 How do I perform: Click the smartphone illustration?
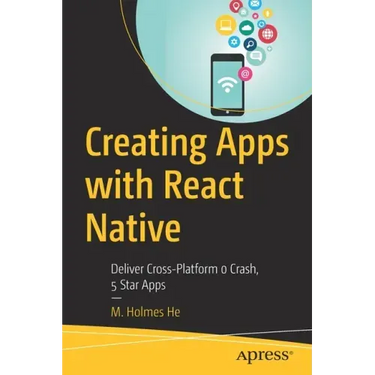tap(227, 85)
